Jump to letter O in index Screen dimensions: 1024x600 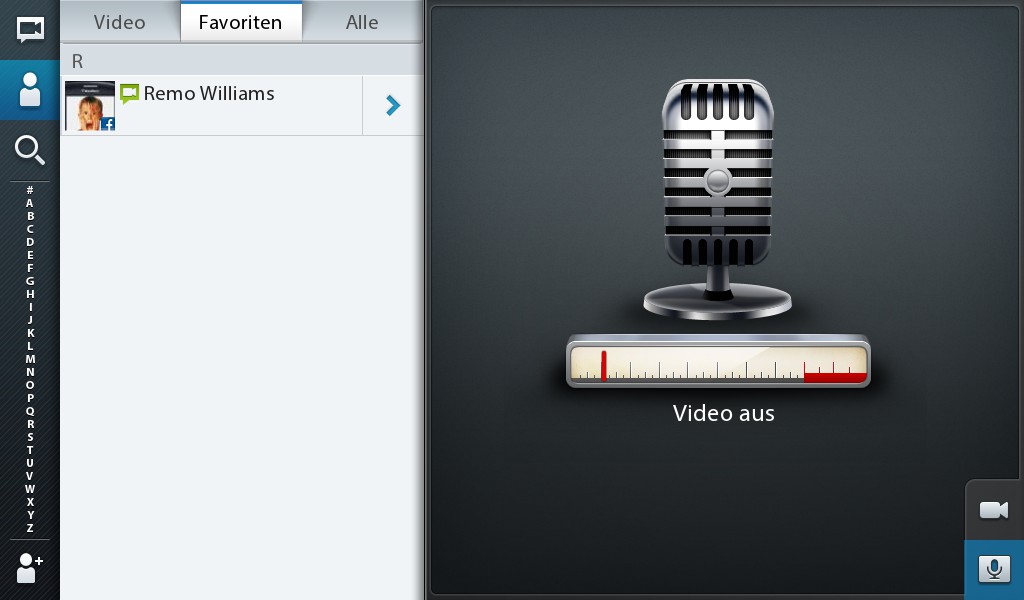click(x=30, y=385)
